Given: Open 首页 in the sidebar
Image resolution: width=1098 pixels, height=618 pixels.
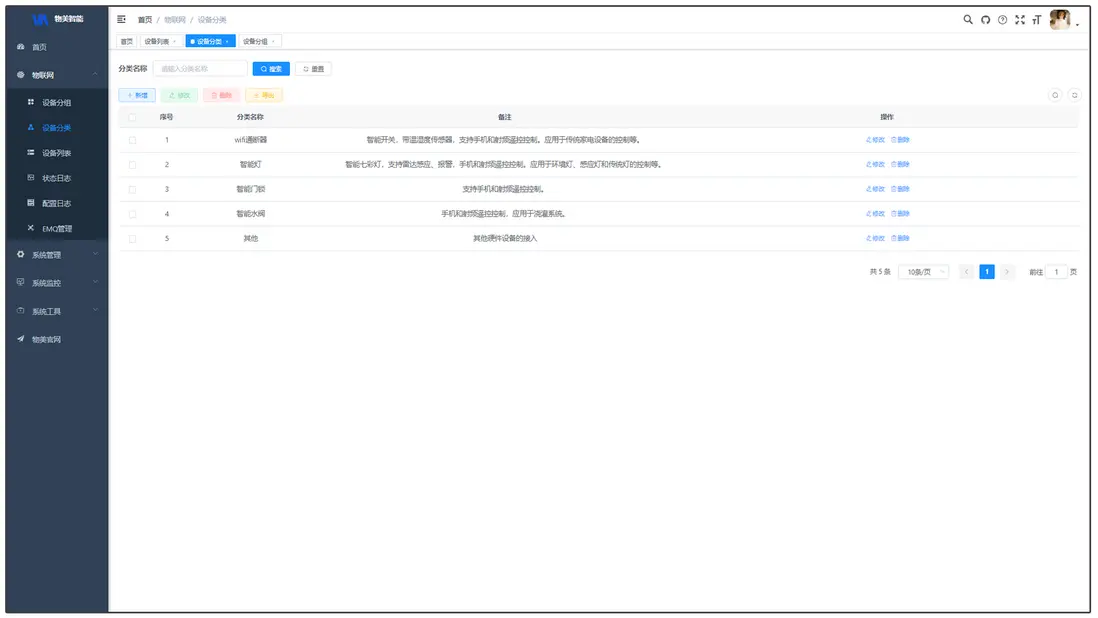Looking at the screenshot, I should tap(57, 47).
